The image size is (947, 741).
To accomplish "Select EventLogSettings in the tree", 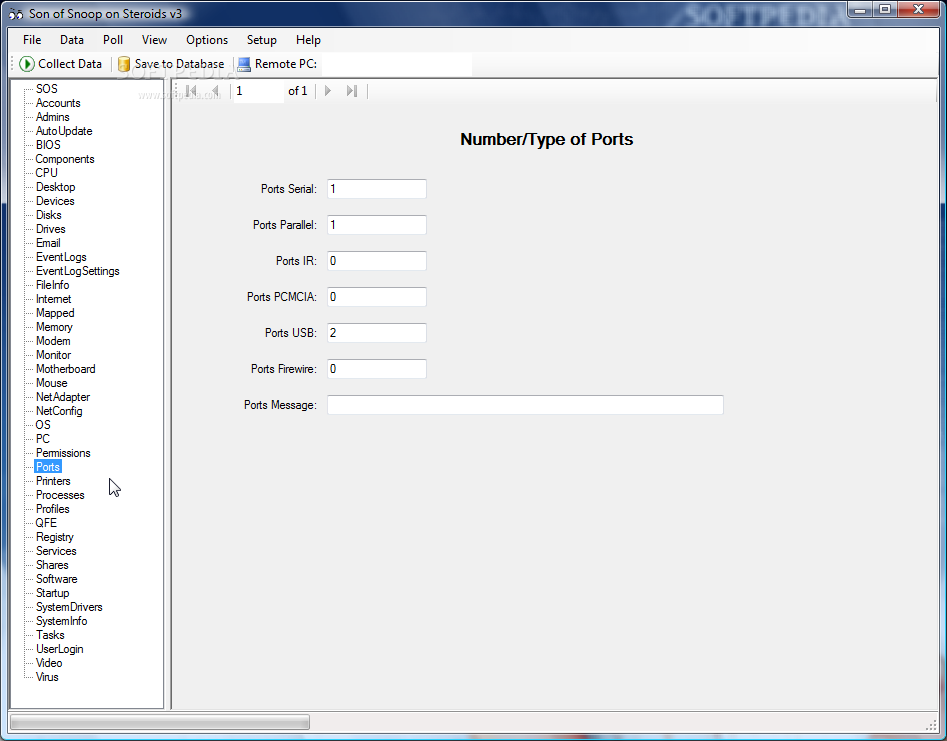I will [78, 271].
